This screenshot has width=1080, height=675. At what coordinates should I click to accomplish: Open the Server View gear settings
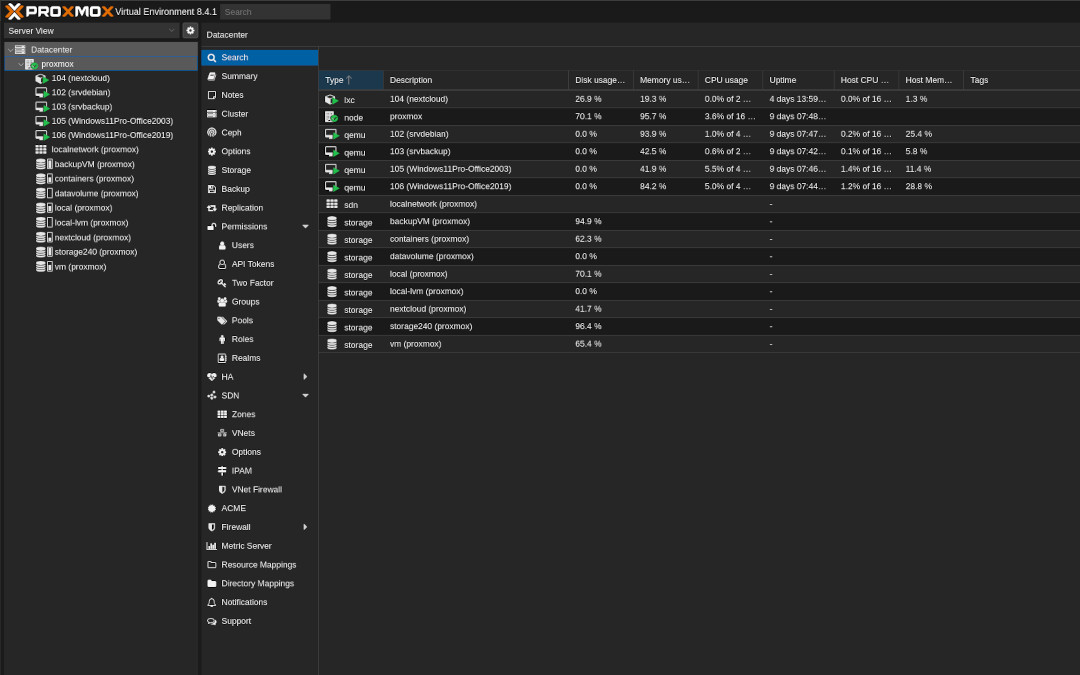coord(191,30)
